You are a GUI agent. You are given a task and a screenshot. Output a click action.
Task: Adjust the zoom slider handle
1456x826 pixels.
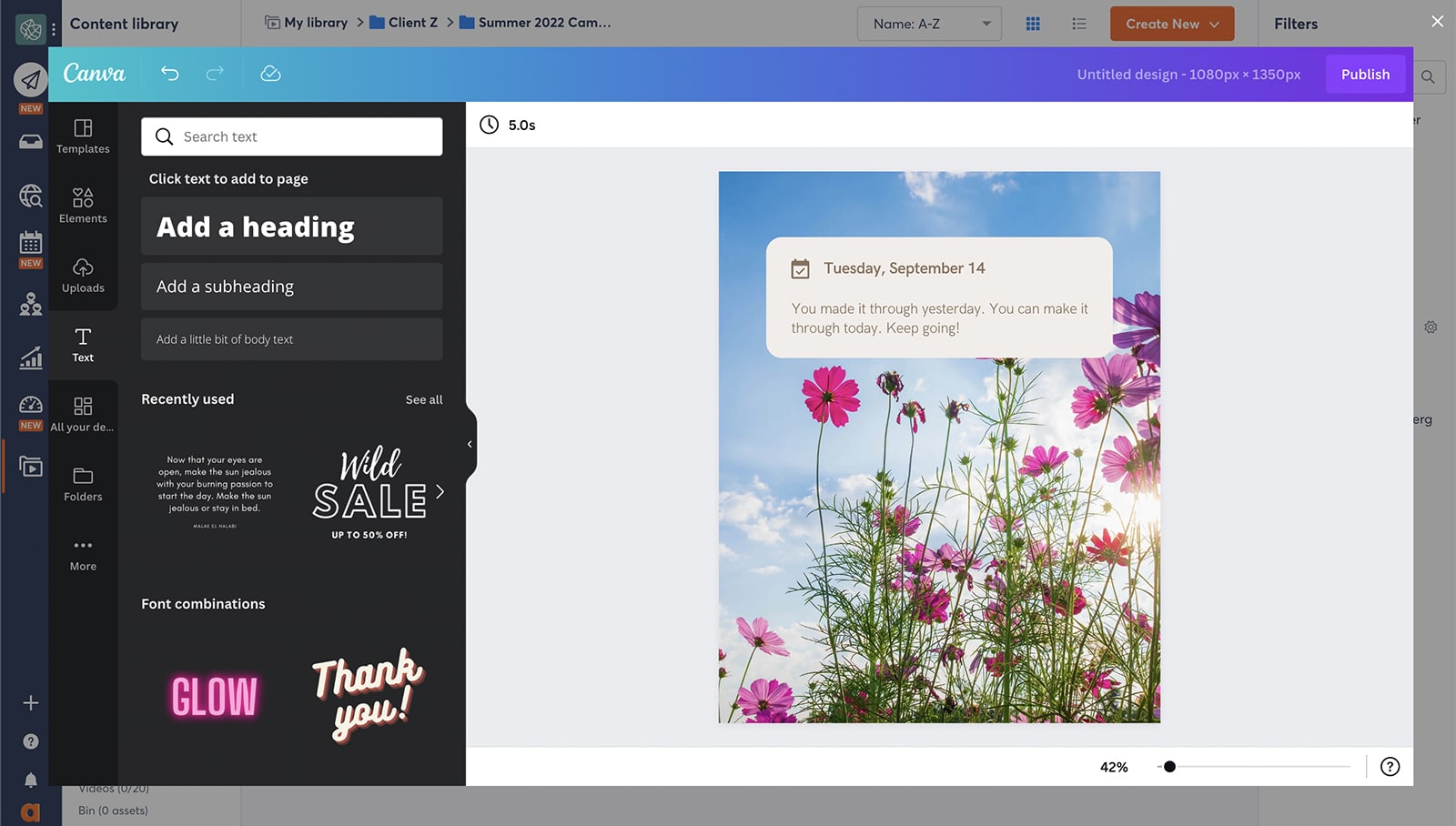click(x=1169, y=767)
